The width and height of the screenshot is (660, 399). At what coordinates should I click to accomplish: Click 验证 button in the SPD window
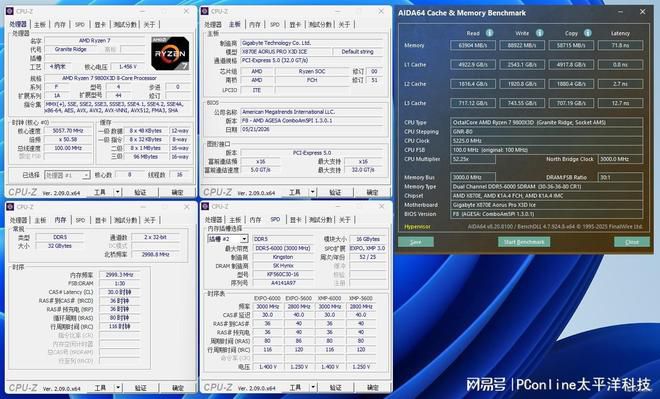[x=335, y=387]
